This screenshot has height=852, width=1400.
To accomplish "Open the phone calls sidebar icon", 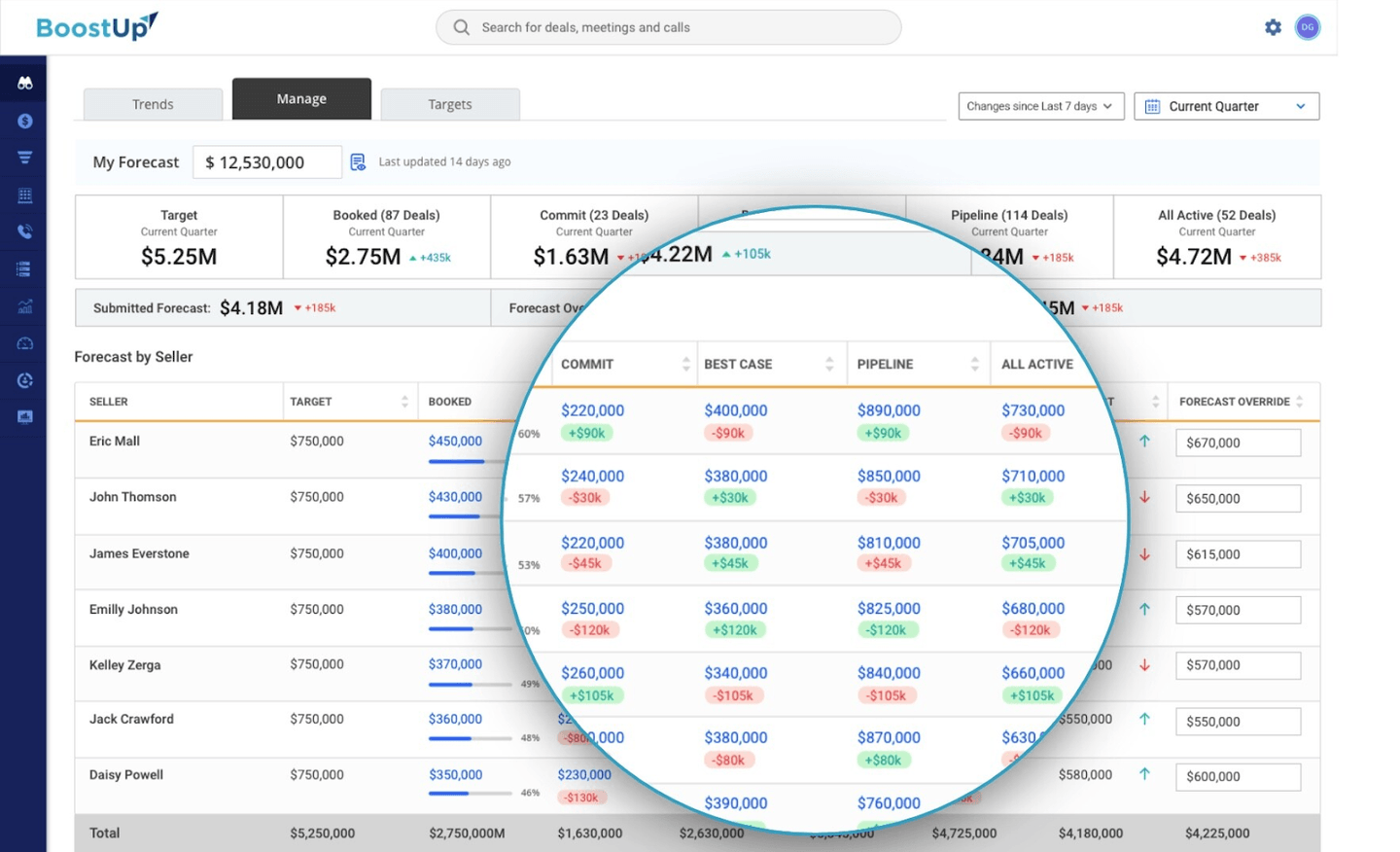I will pyautogui.click(x=24, y=231).
